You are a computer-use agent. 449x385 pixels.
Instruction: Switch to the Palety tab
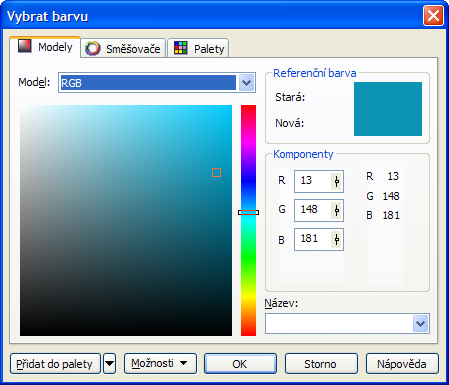coord(198,49)
